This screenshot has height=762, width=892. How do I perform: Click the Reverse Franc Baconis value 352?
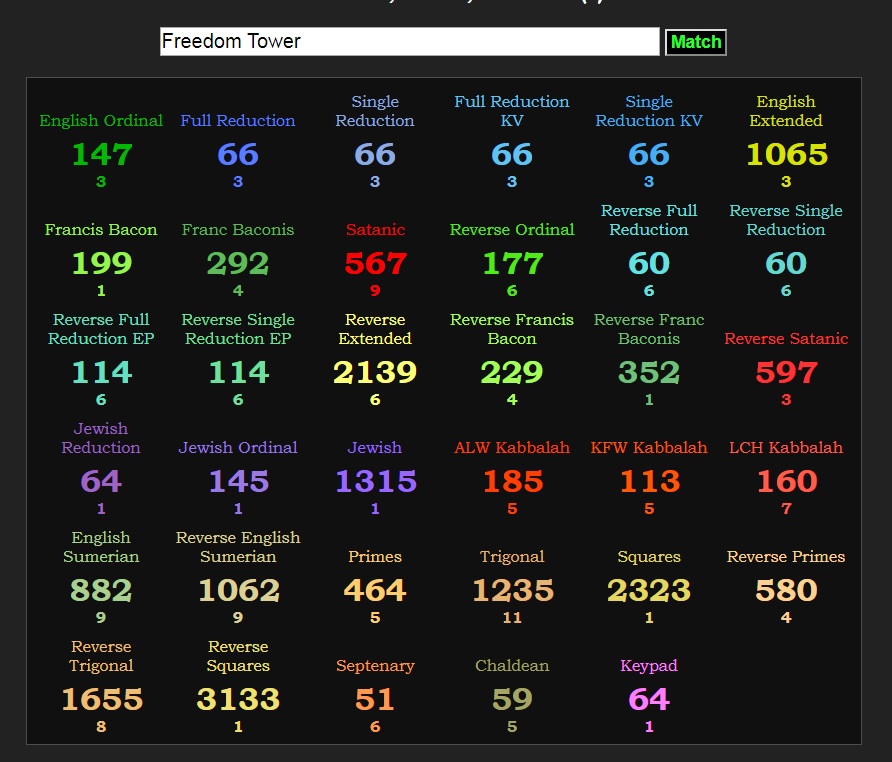649,373
